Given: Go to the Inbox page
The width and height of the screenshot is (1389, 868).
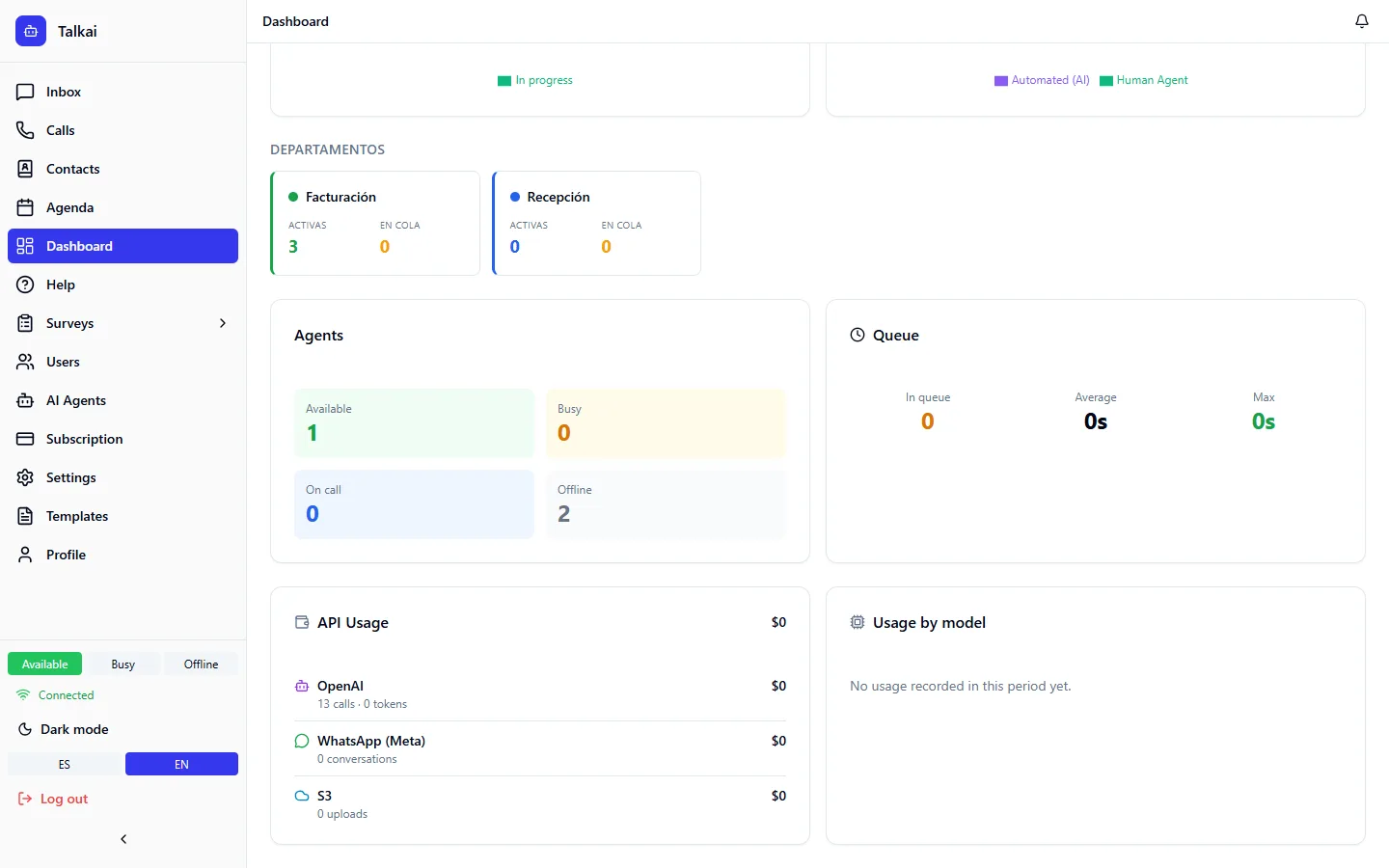Looking at the screenshot, I should tap(123, 92).
